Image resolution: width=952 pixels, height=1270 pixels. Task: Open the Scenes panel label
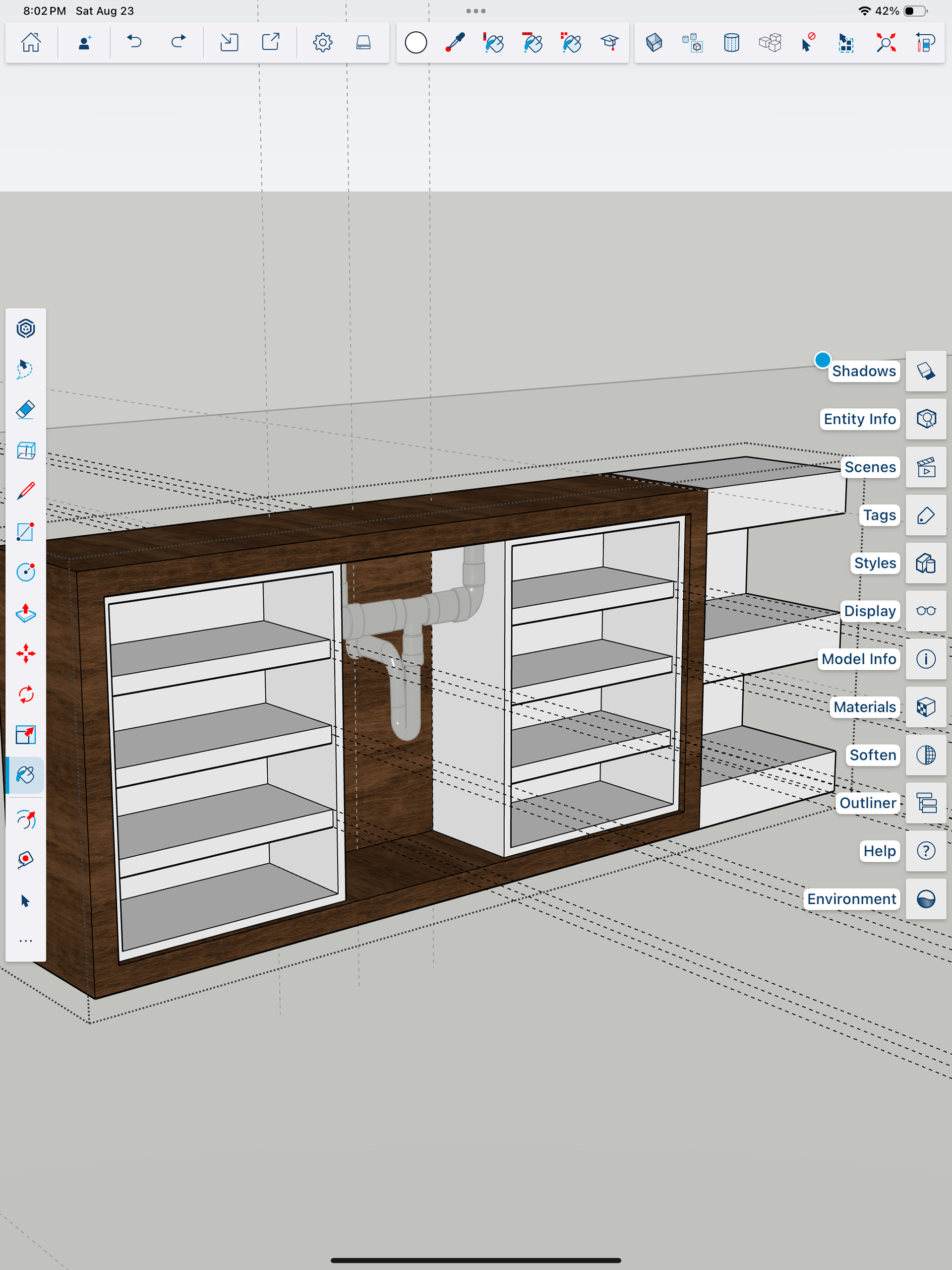(869, 467)
